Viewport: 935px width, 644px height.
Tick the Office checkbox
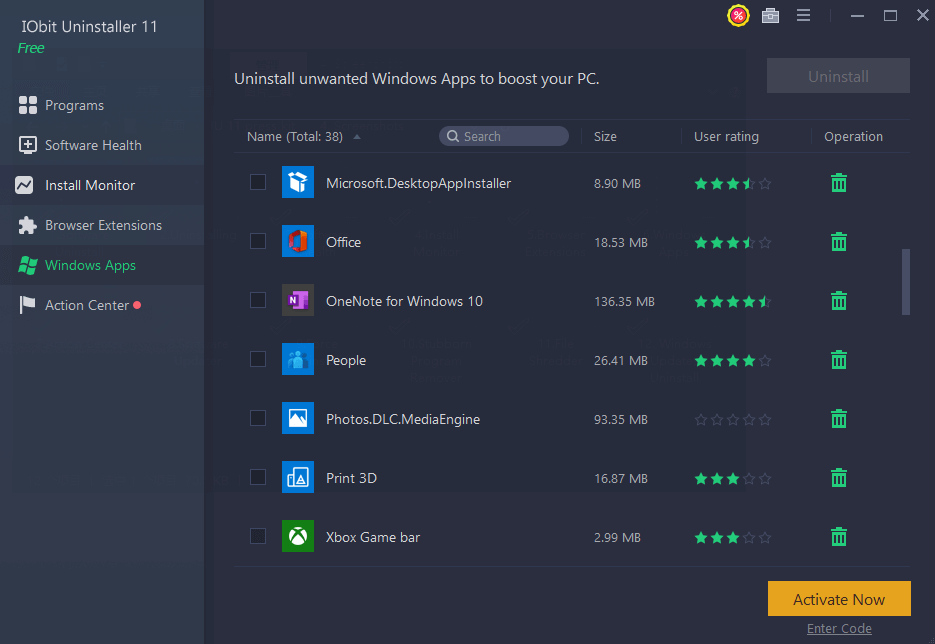click(258, 241)
